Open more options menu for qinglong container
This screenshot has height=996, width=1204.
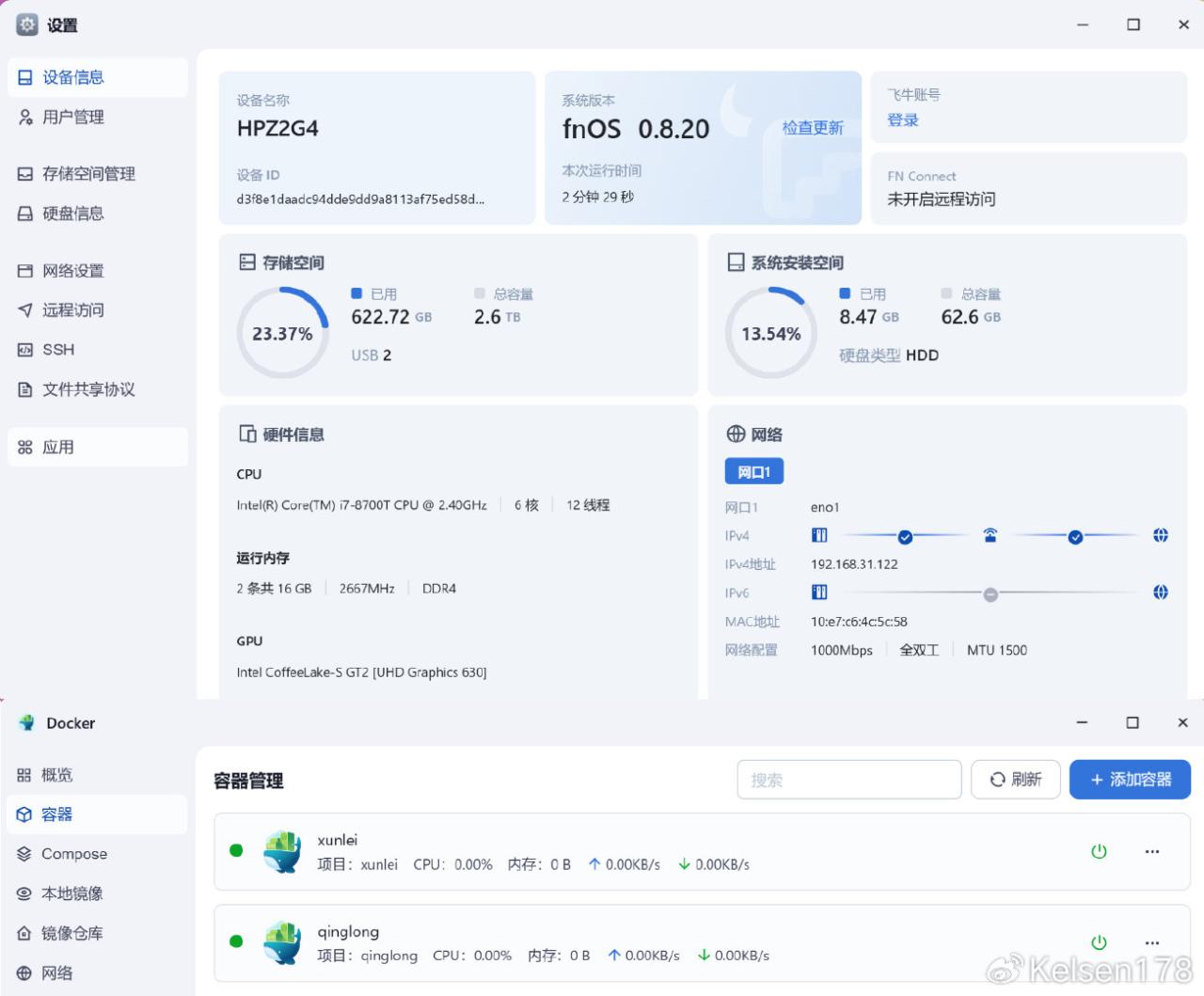click(1152, 942)
